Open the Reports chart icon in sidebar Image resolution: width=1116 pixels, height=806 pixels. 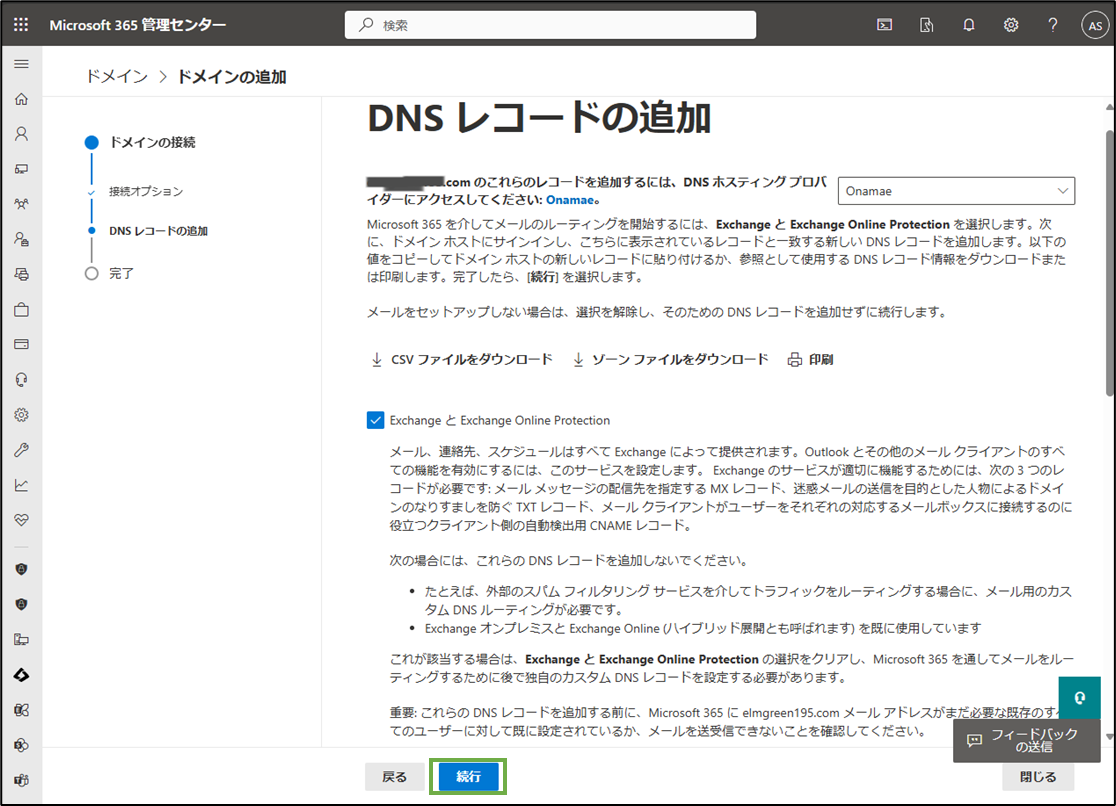point(21,485)
